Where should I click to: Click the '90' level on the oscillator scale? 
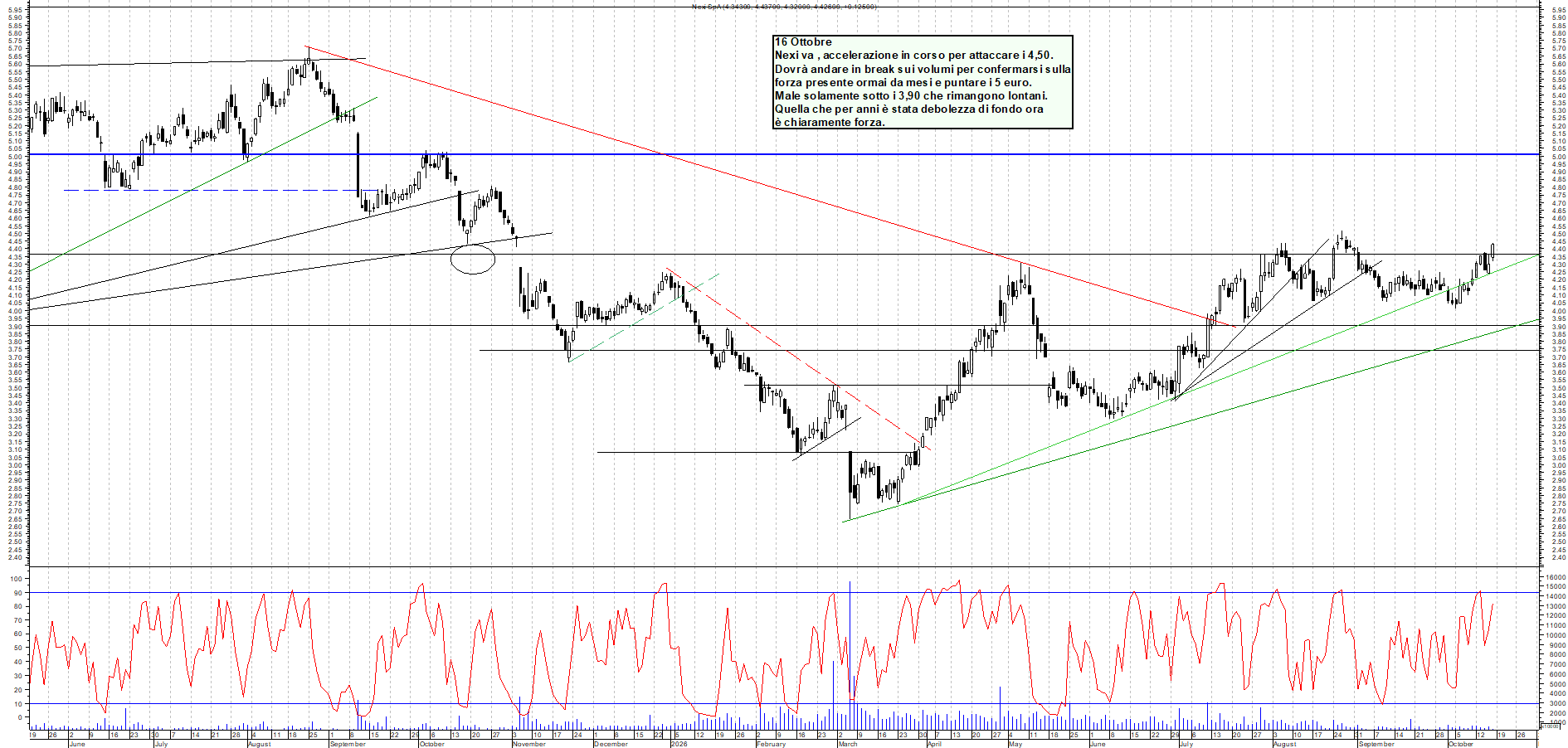17,592
